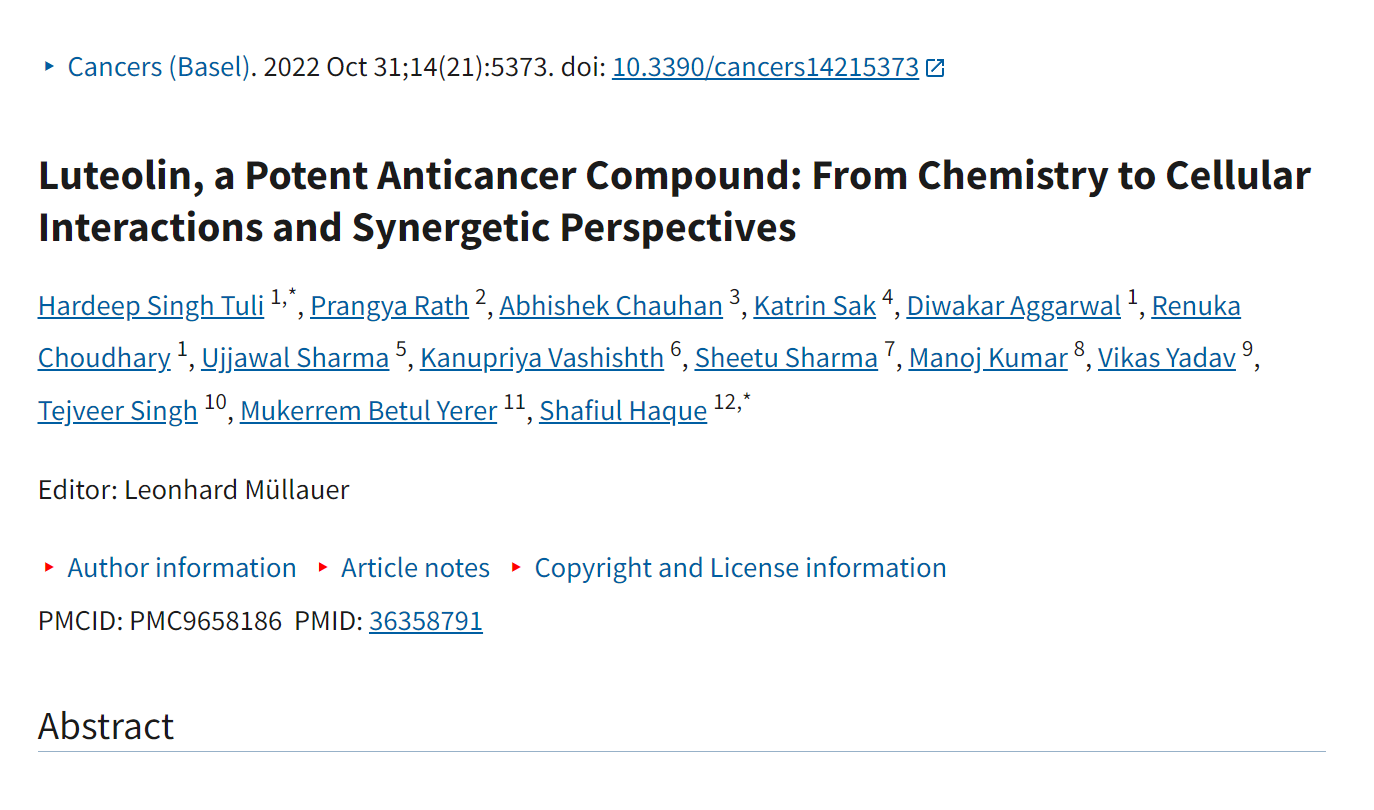Open author Katrin Sak
Image resolution: width=1374 pixels, height=810 pixels.
[815, 306]
